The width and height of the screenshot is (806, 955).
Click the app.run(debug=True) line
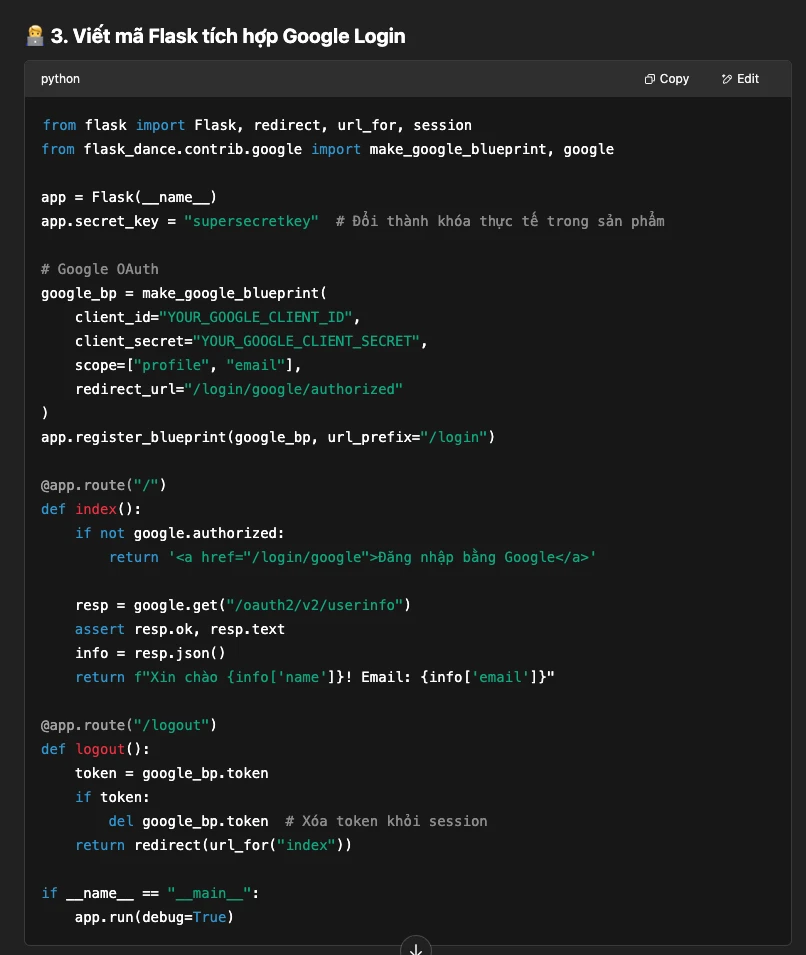154,917
